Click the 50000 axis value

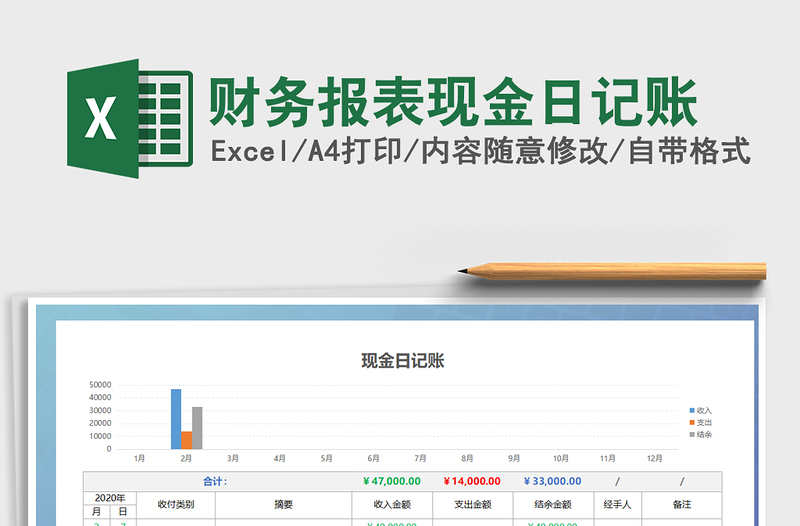coord(100,385)
